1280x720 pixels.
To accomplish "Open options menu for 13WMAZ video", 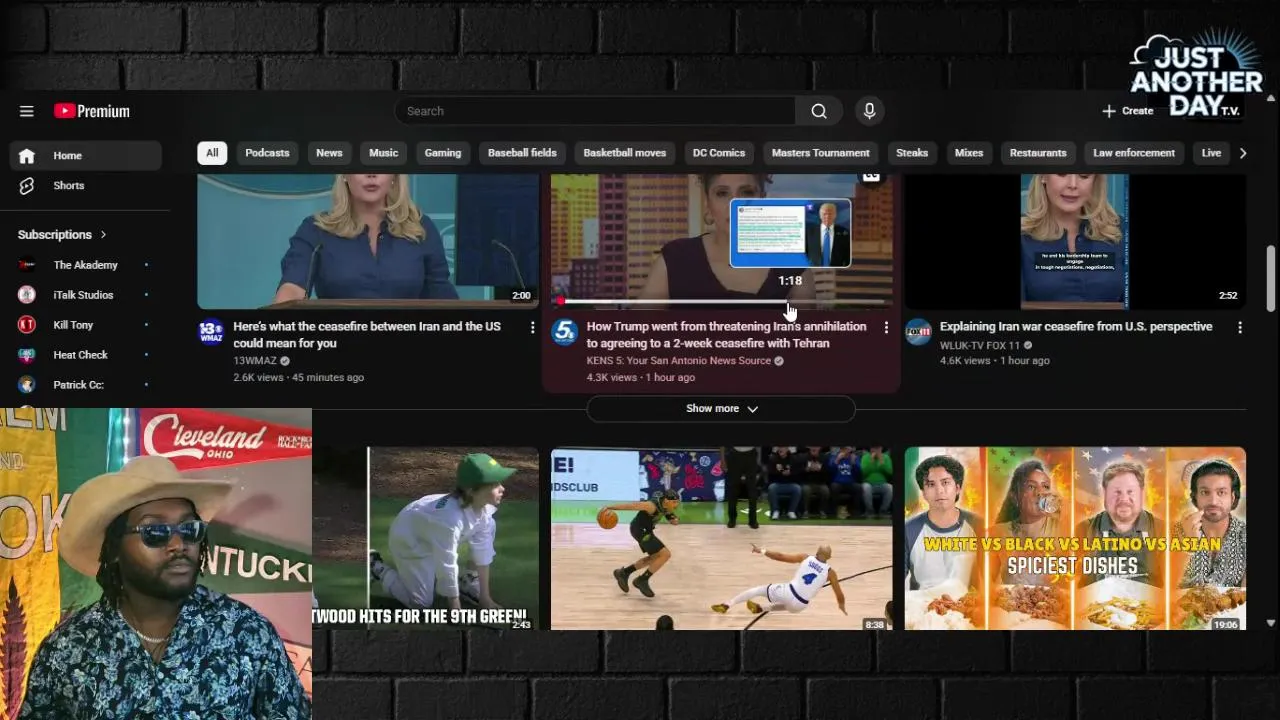I will pyautogui.click(x=532, y=328).
